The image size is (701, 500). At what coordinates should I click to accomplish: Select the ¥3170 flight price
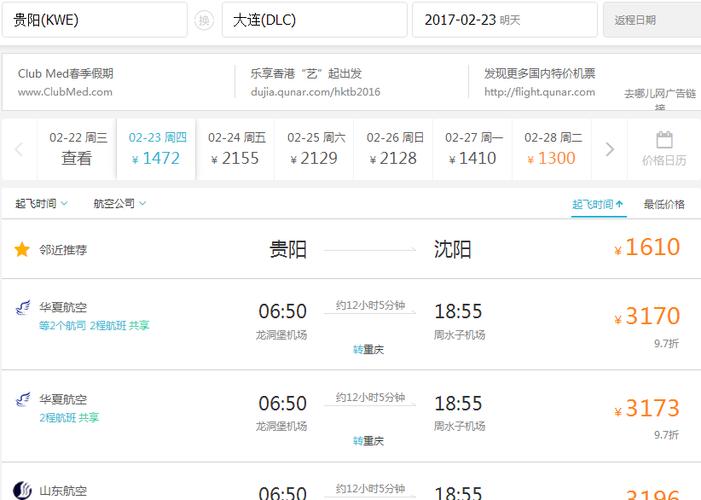(647, 316)
